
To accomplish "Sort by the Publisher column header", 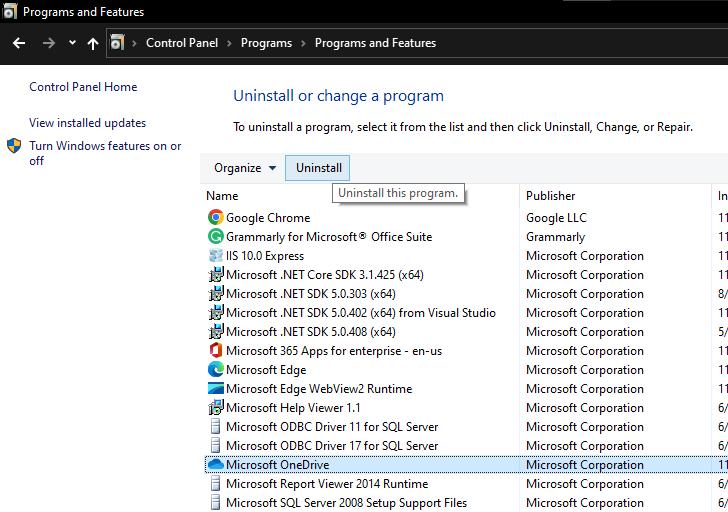I will coord(551,196).
